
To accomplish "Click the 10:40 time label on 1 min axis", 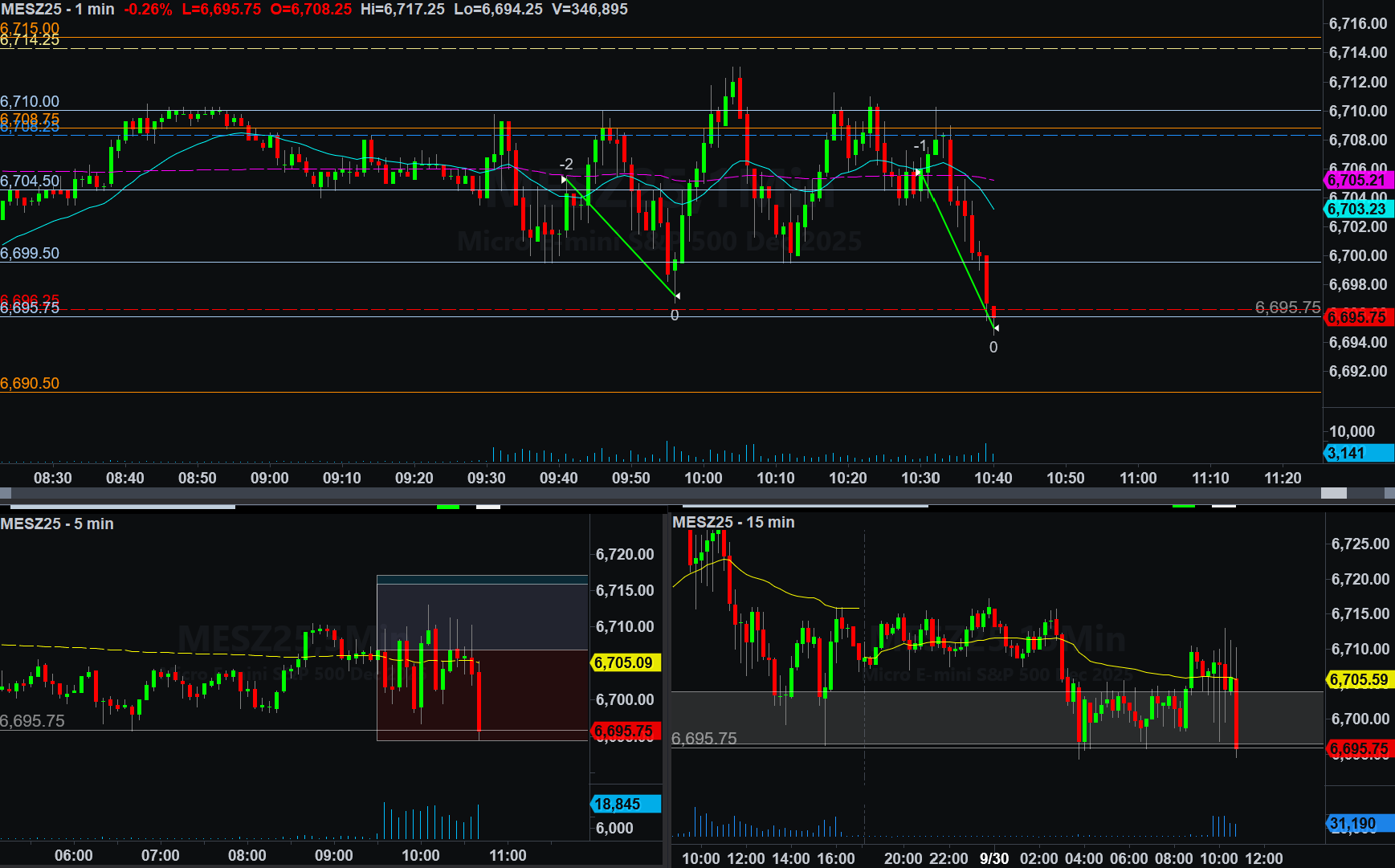I will tap(993, 478).
